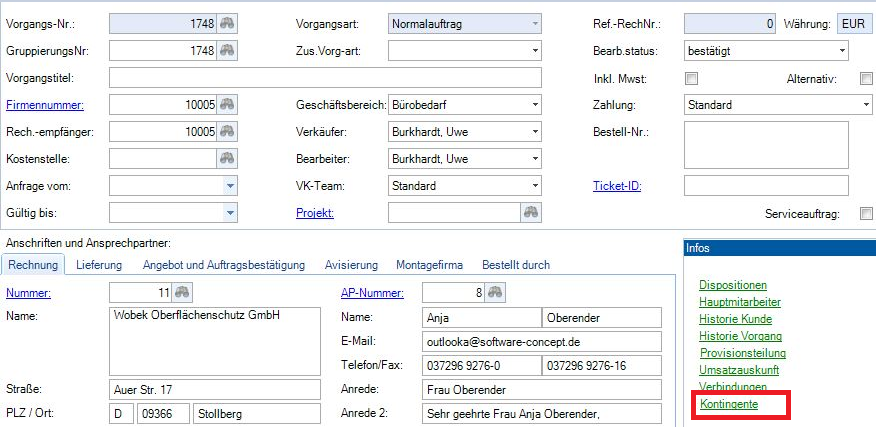The height and width of the screenshot is (427, 876).
Task: Open the Kontingente info link
Action: pyautogui.click(x=728, y=404)
